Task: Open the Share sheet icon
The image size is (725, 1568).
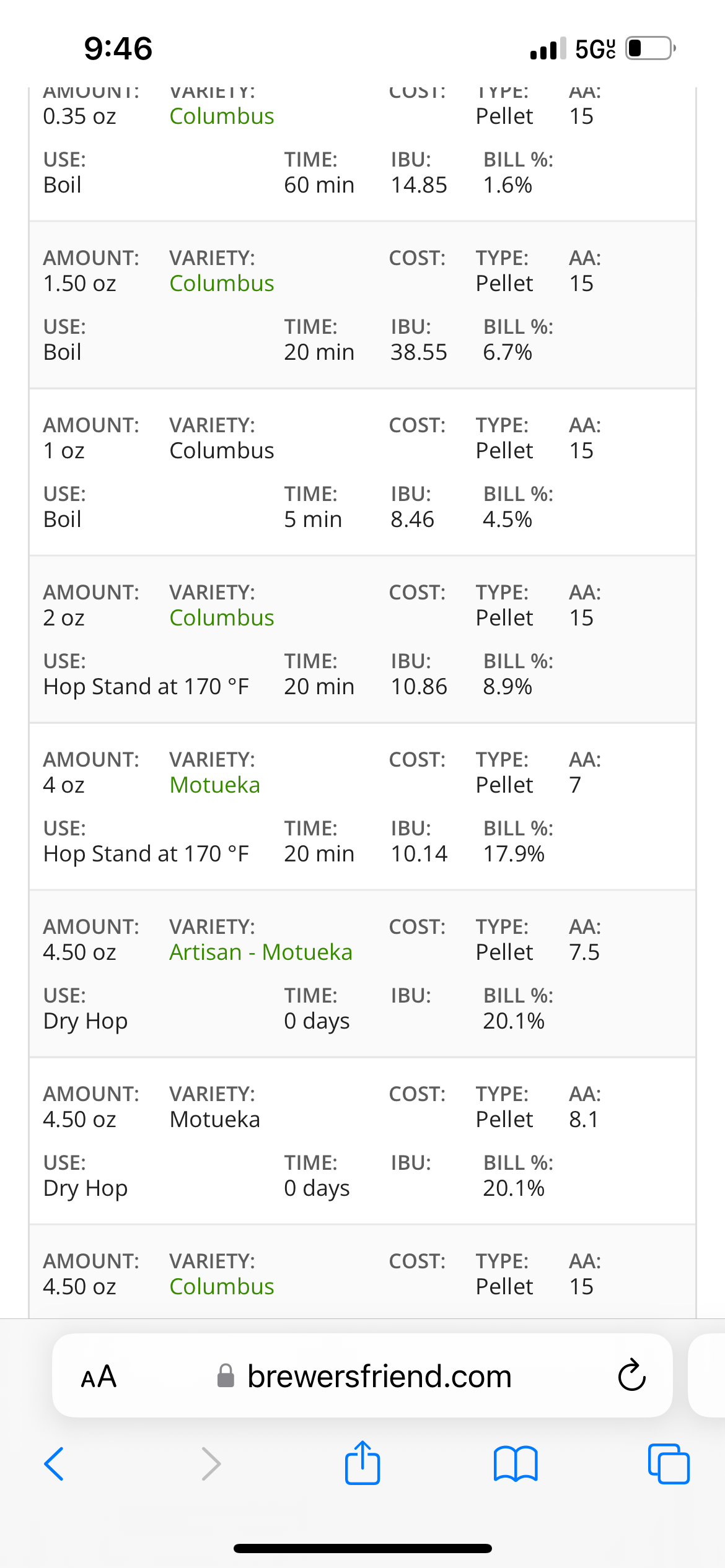Action: [362, 1463]
